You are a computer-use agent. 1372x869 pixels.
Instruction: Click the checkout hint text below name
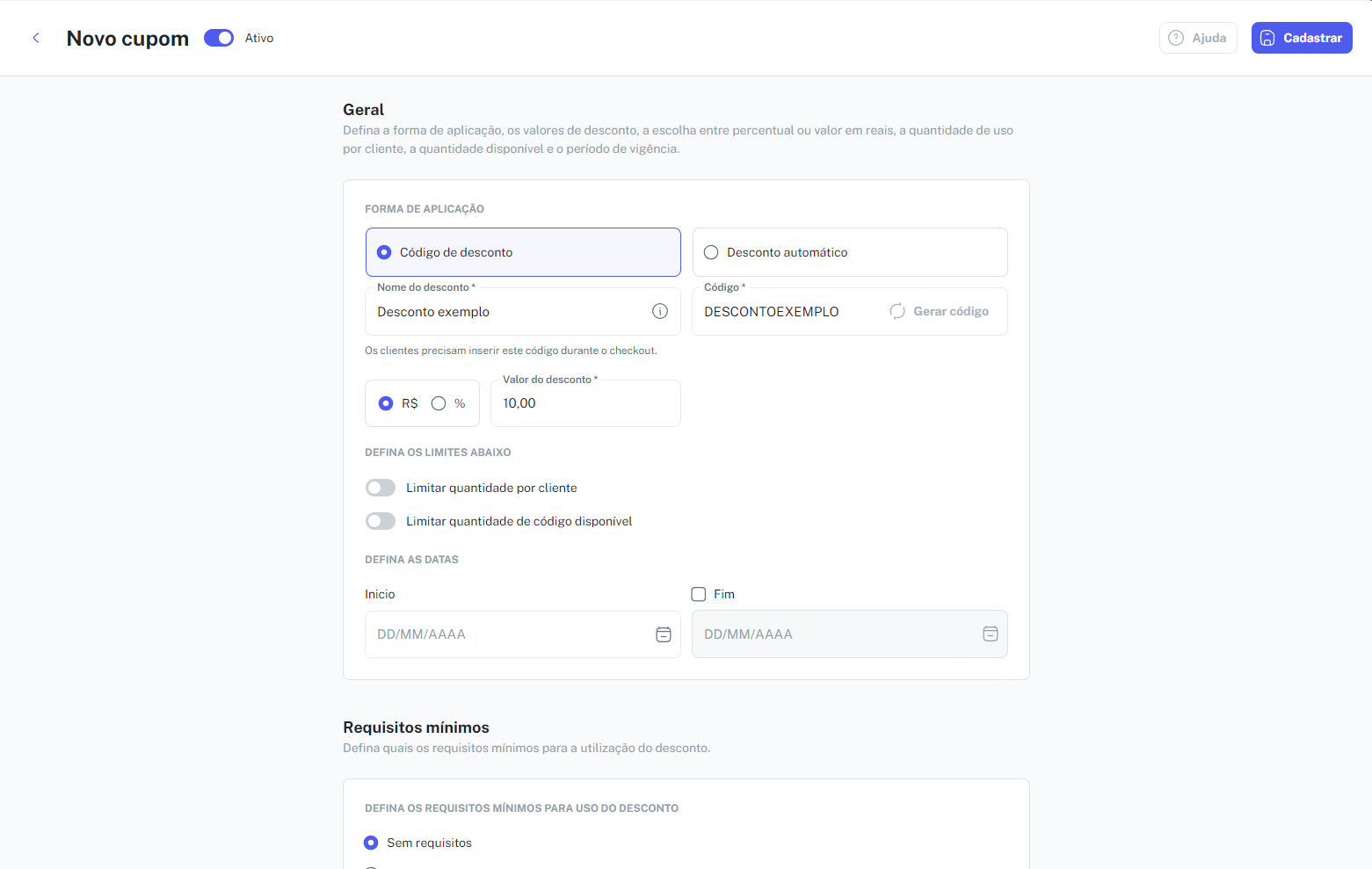click(511, 351)
